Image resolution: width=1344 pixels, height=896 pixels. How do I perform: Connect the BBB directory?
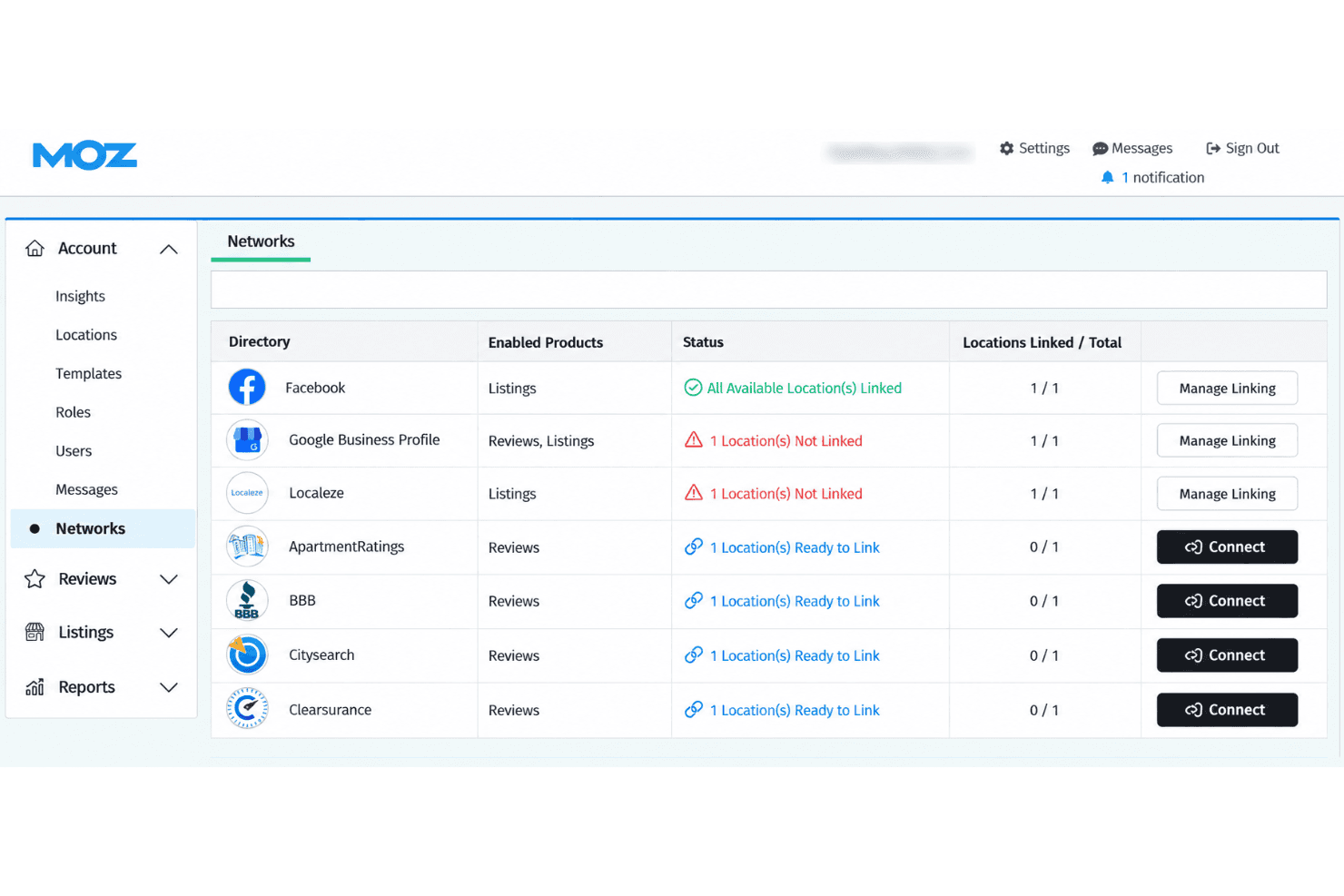(1227, 601)
